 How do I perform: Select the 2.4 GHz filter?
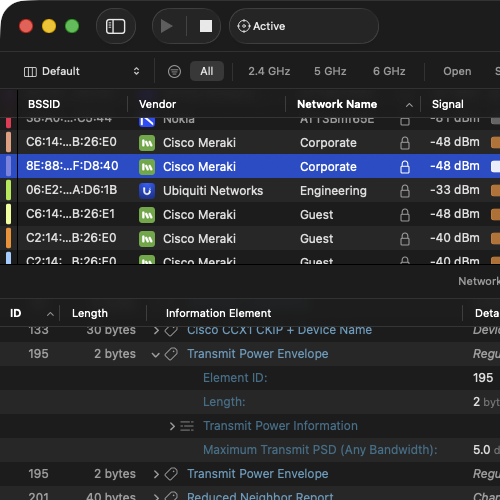coord(269,71)
